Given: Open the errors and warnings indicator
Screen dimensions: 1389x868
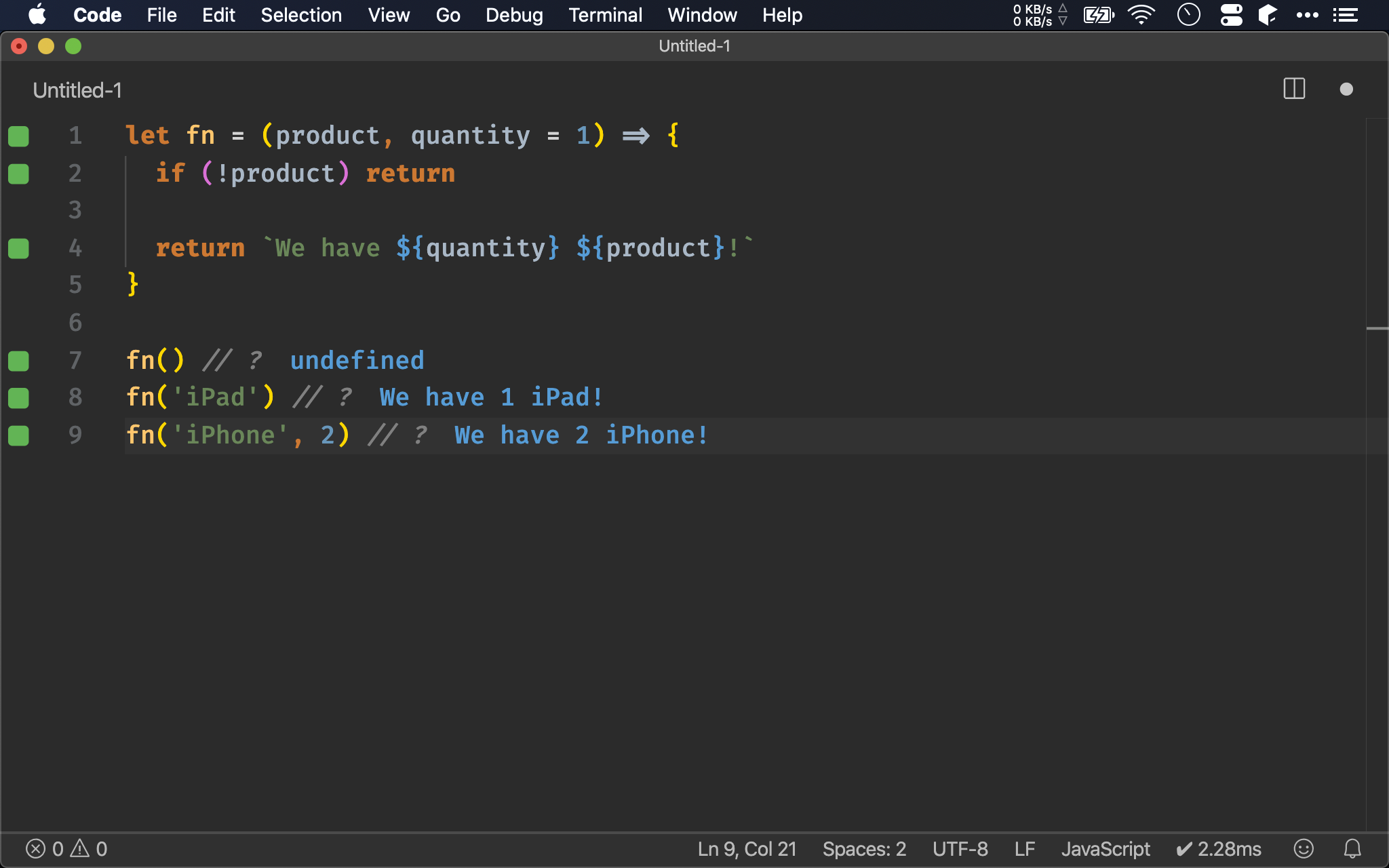Looking at the screenshot, I should [66, 849].
